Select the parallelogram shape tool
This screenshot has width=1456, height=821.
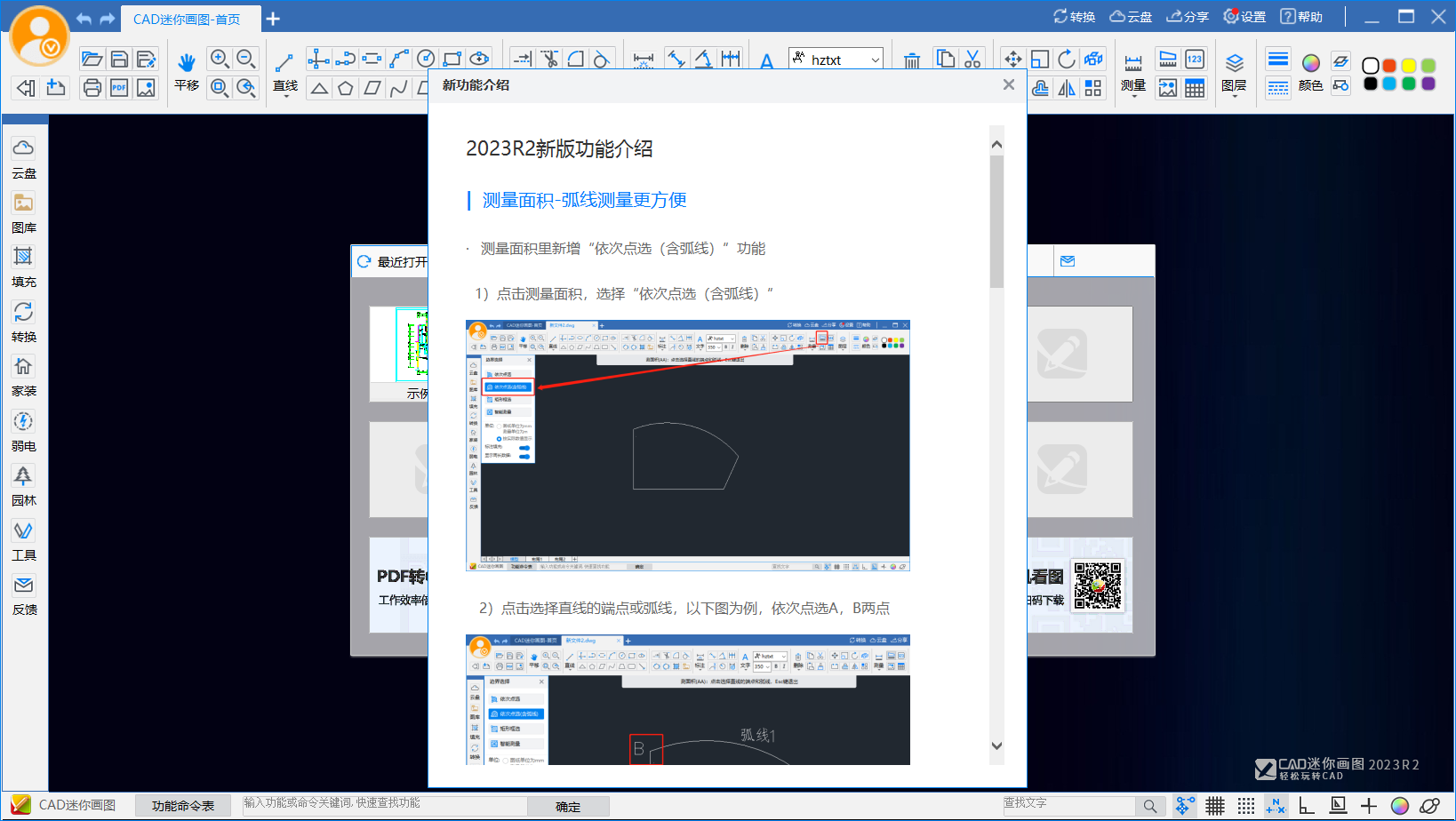tap(372, 87)
